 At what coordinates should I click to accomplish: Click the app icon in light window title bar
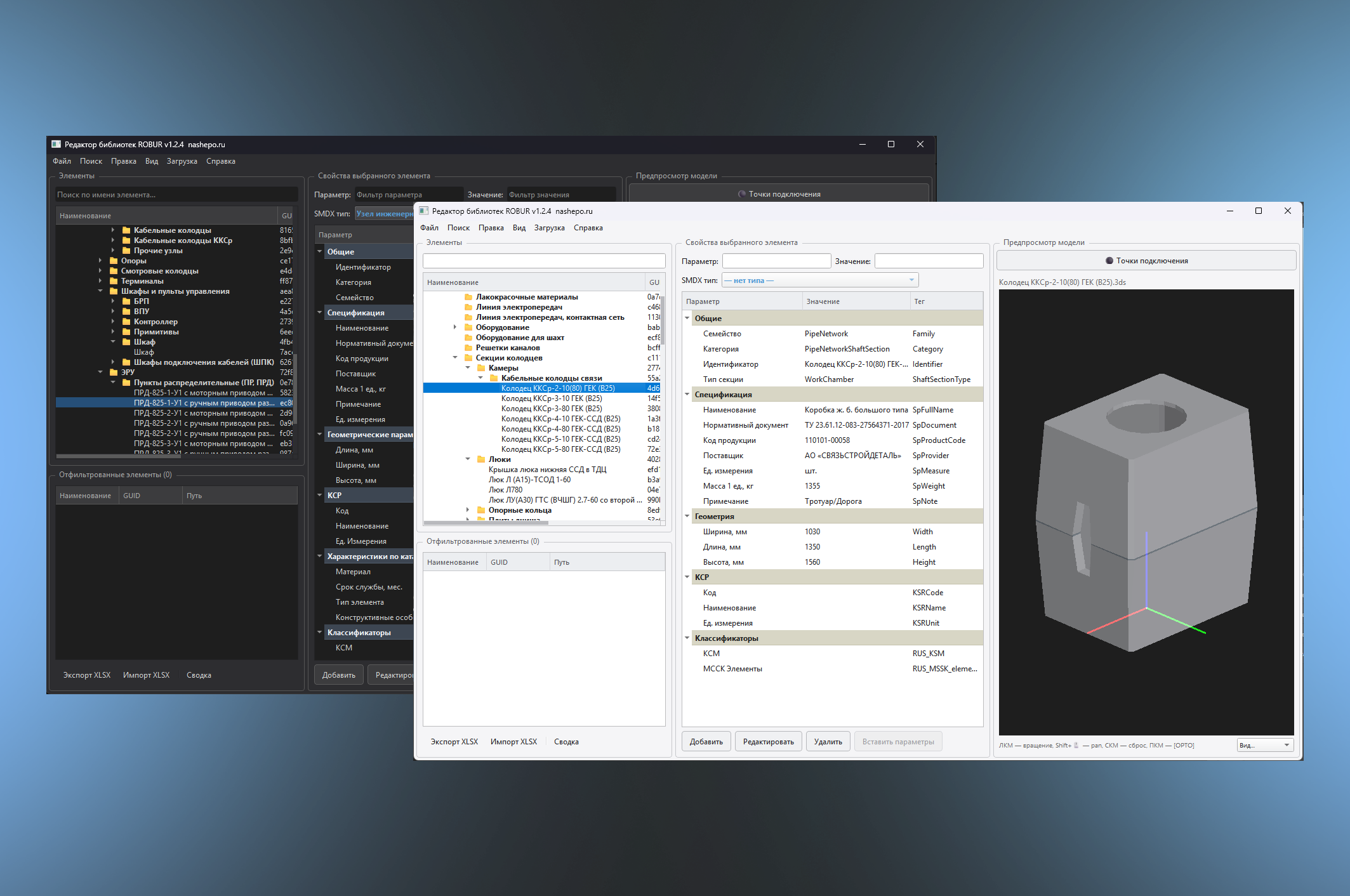[x=423, y=211]
